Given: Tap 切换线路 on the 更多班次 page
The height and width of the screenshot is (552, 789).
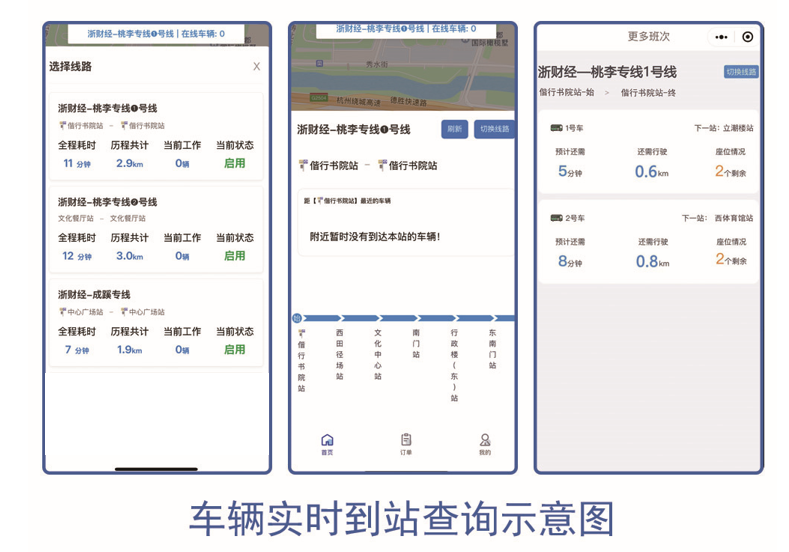Looking at the screenshot, I should (x=741, y=72).
